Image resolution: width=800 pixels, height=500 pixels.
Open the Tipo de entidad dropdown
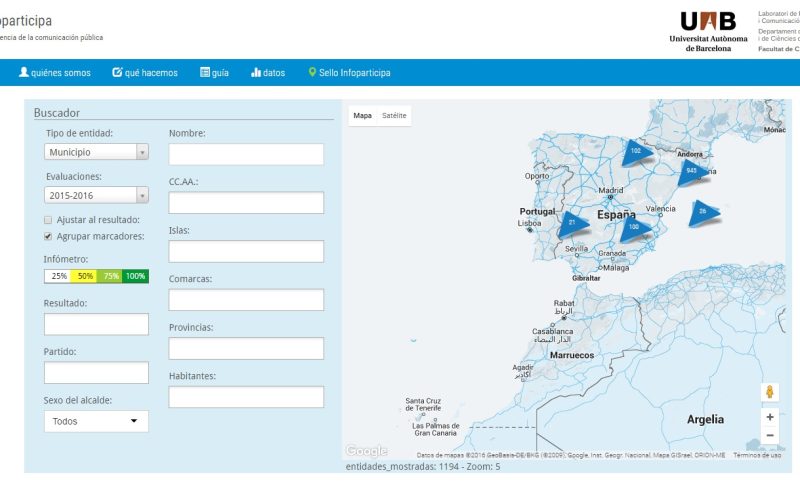click(96, 152)
